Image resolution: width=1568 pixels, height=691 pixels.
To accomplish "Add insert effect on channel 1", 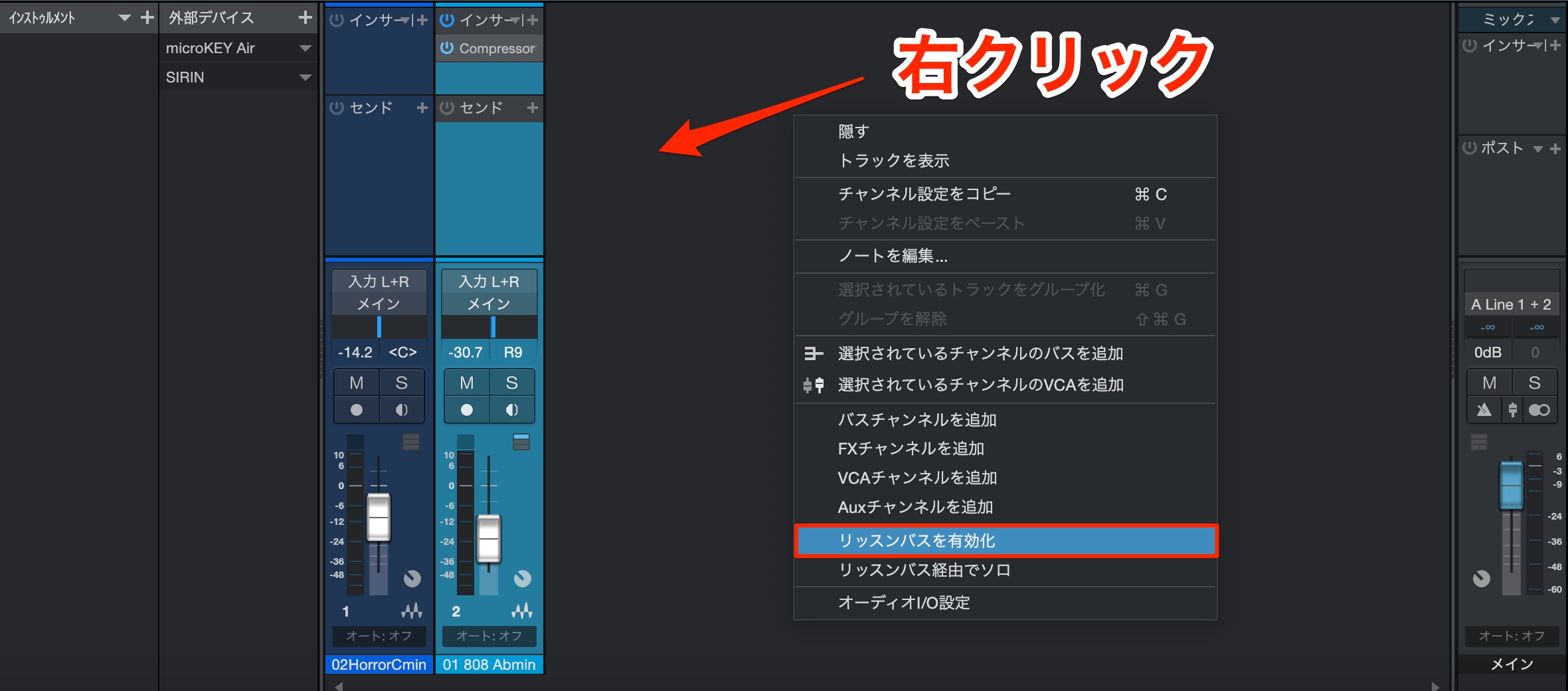I will click(422, 21).
